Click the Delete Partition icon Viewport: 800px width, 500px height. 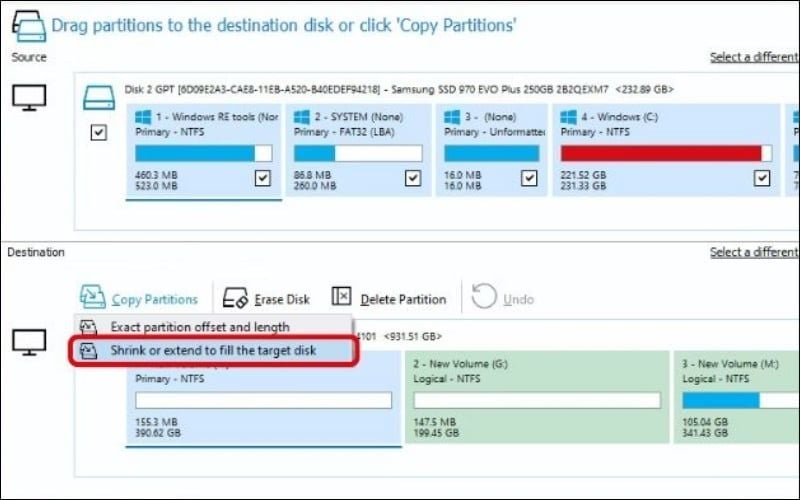point(342,297)
